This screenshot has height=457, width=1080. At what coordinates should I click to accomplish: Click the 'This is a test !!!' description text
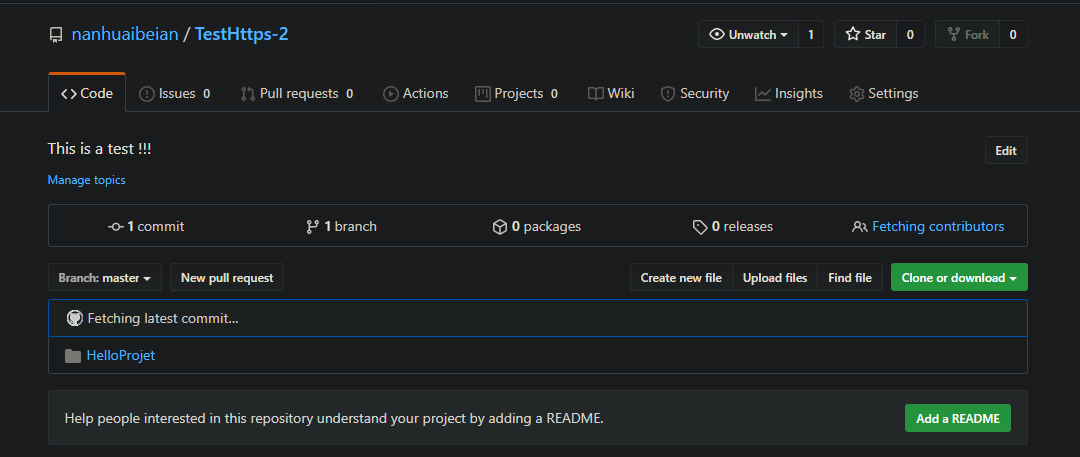pos(99,148)
